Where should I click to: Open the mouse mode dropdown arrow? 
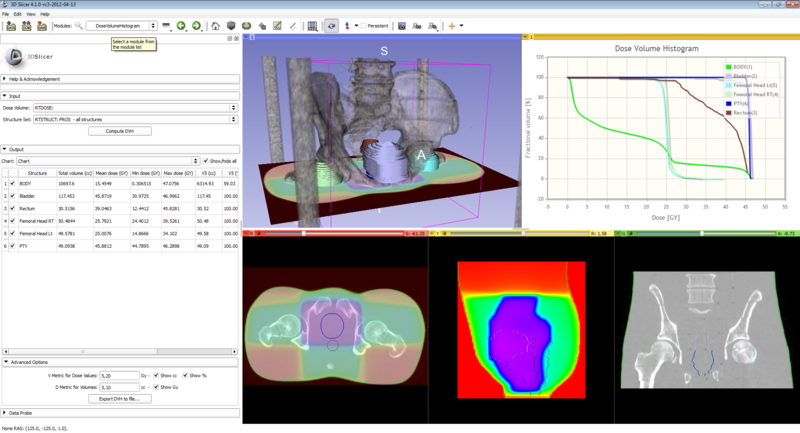coord(356,26)
